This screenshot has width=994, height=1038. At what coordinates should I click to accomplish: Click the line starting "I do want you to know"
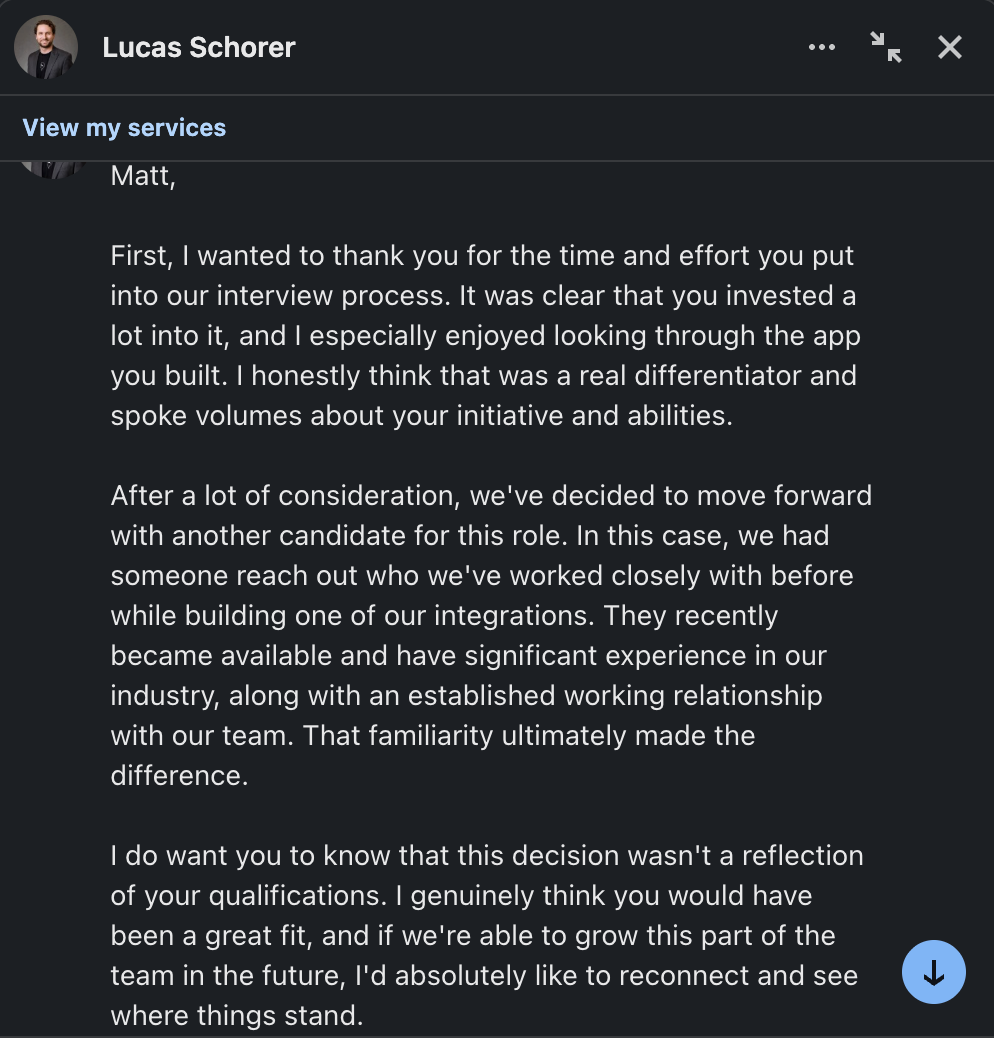click(486, 856)
